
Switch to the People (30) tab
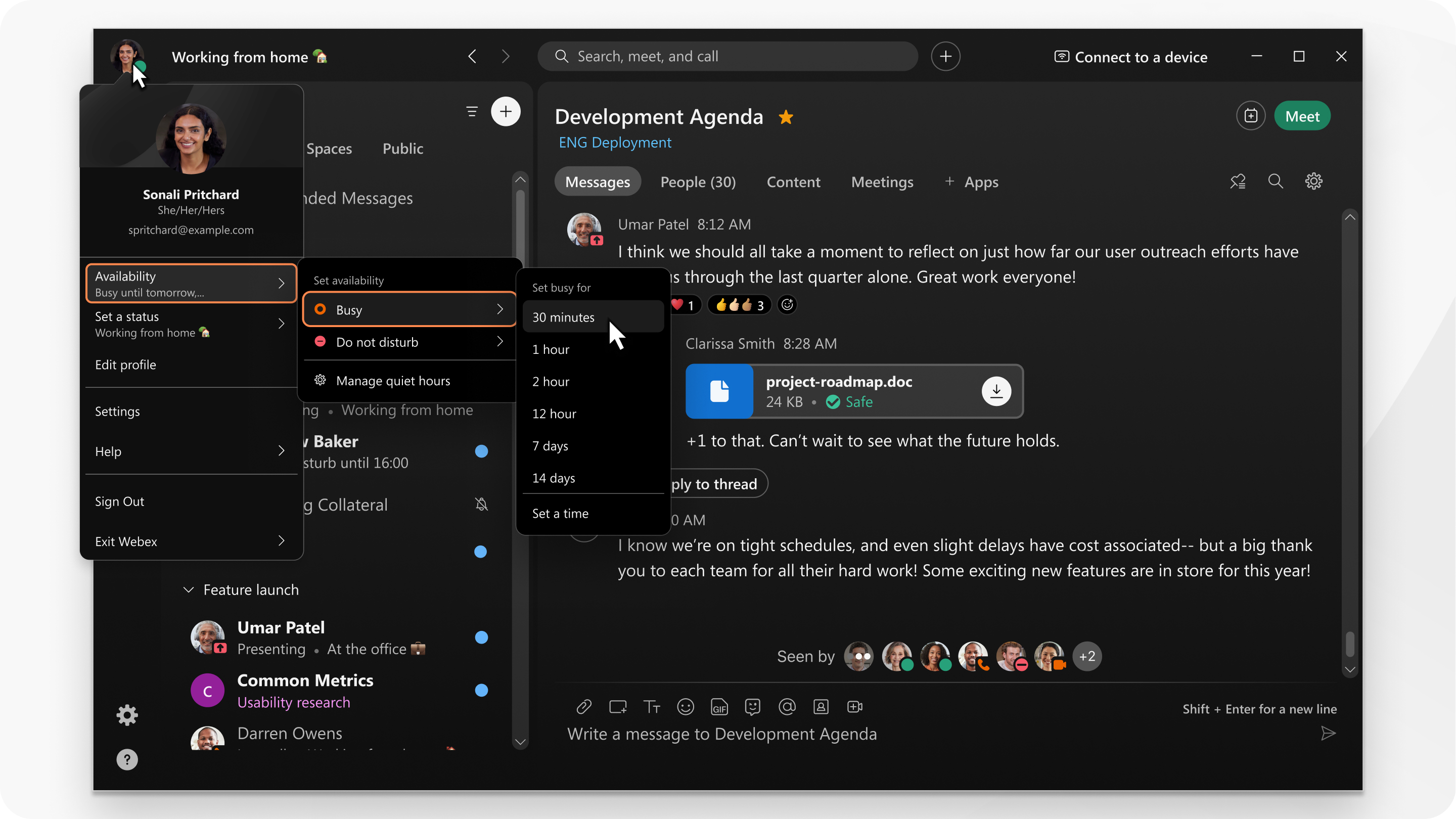click(698, 182)
